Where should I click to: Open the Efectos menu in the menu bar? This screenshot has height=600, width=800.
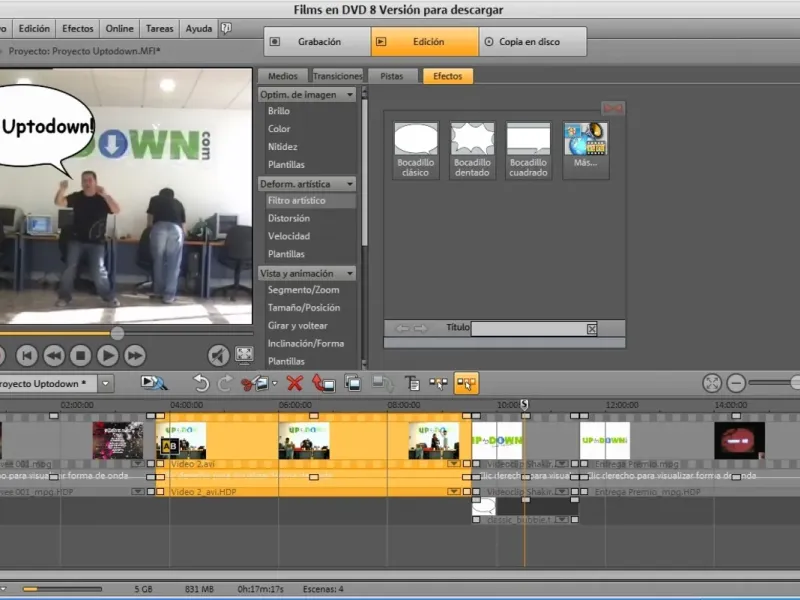point(79,29)
